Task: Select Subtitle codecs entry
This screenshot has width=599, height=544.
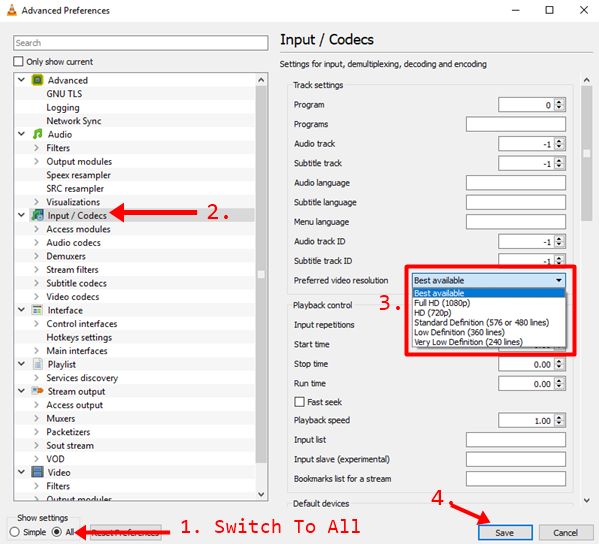Action: (76, 283)
